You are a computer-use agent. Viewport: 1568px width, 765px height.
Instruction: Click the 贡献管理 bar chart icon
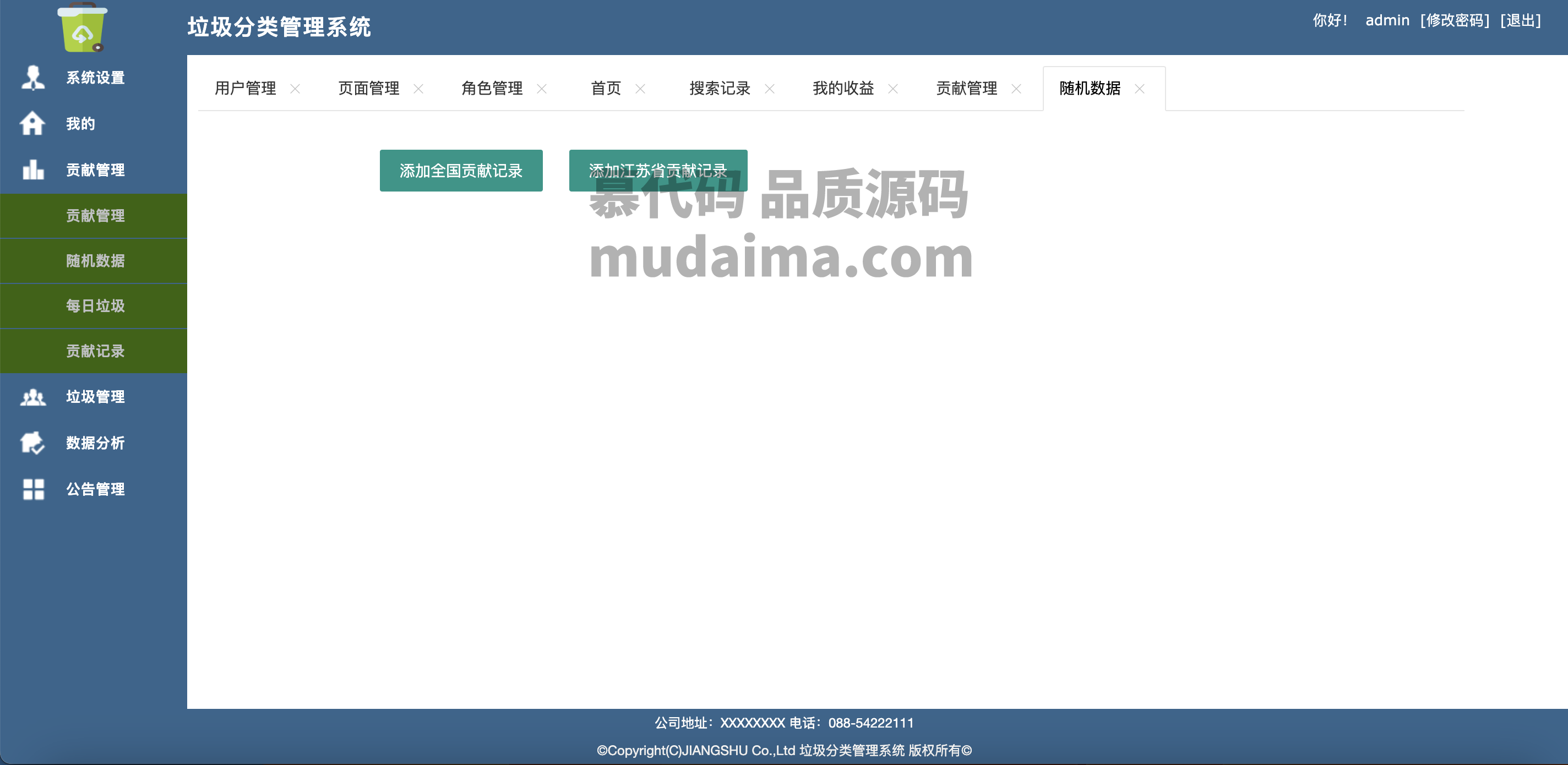click(x=33, y=170)
